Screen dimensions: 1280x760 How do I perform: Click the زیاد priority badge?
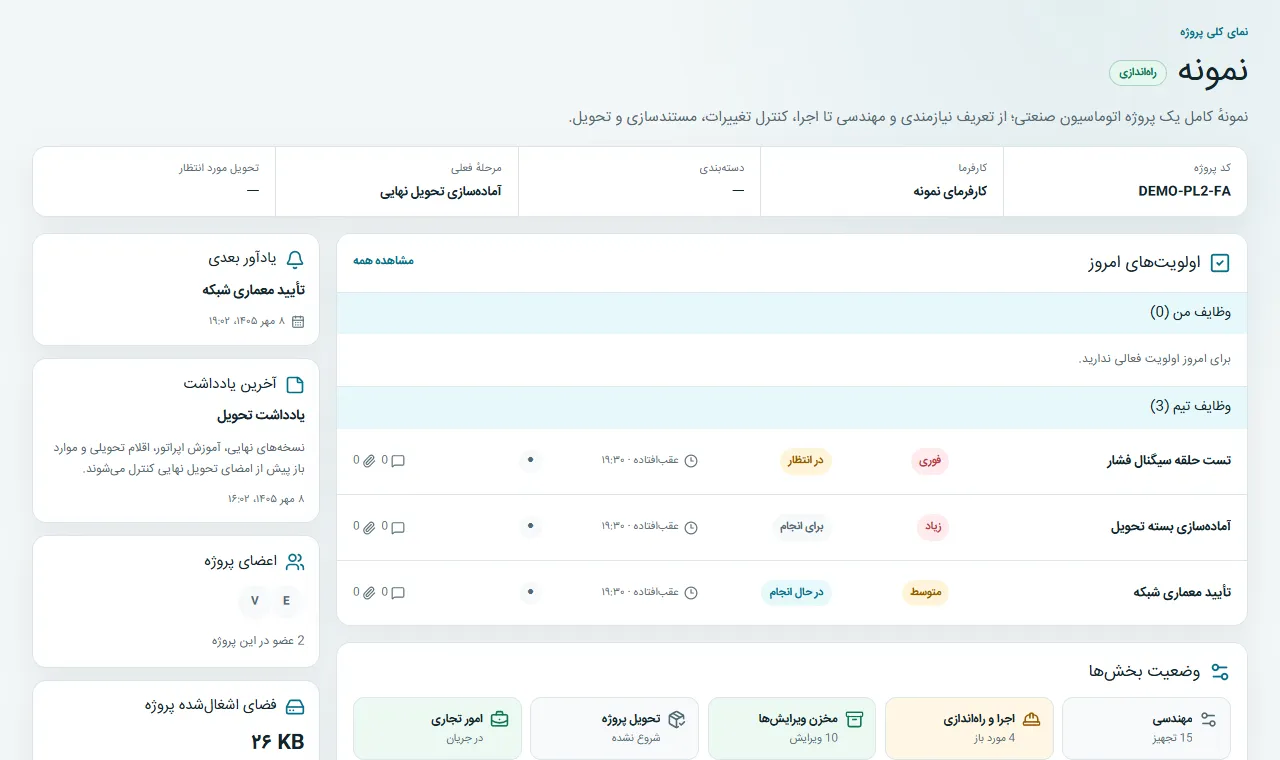pos(933,527)
